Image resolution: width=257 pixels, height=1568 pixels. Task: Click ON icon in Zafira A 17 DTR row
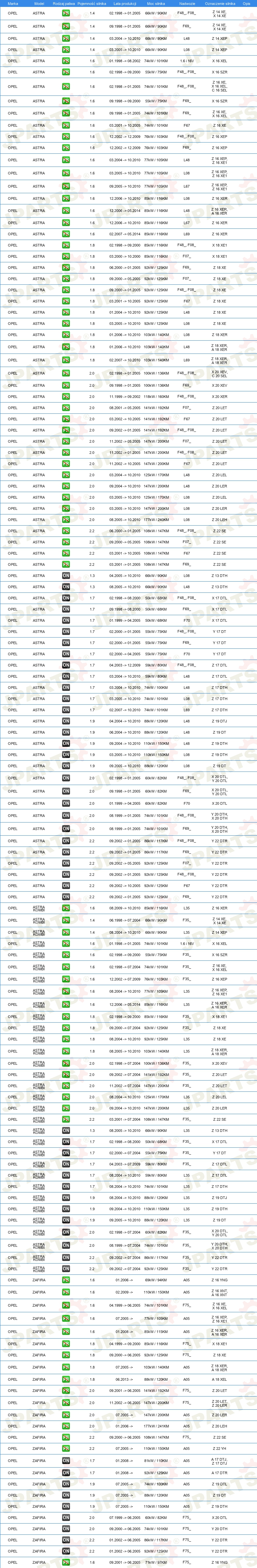[66, 1473]
